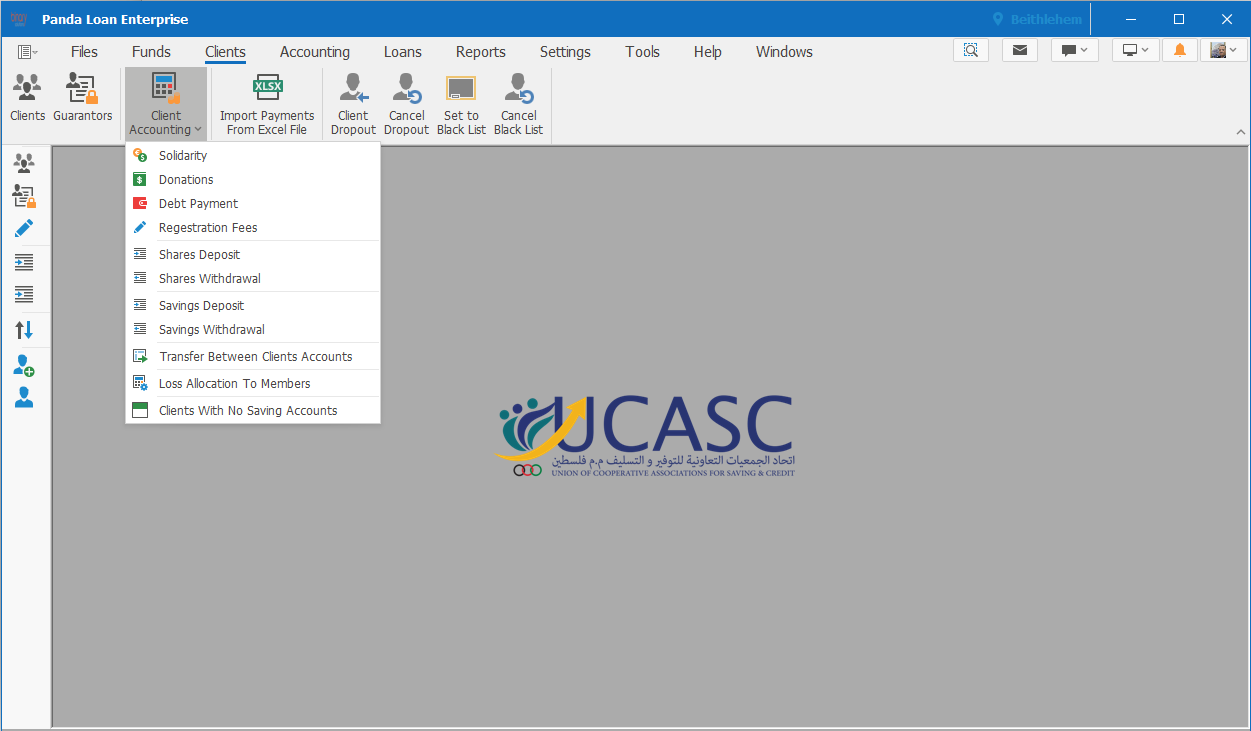The height and width of the screenshot is (731, 1251).
Task: Click the notifications bell icon
Action: [1180, 50]
